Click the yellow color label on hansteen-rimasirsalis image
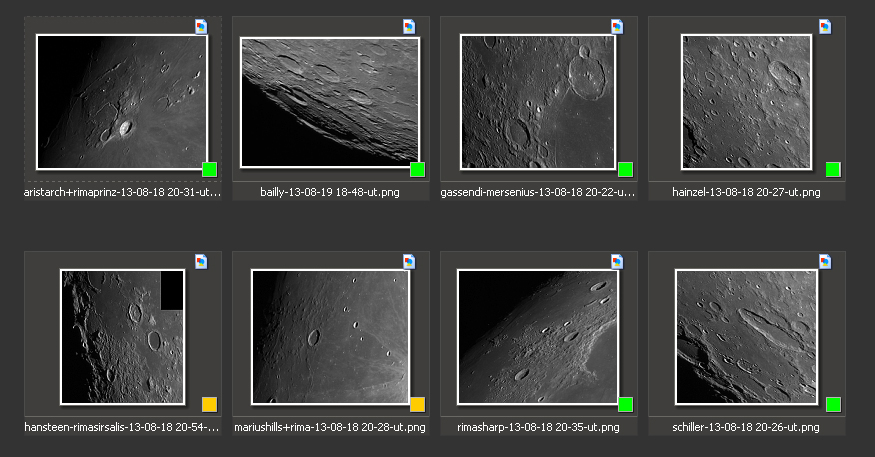Viewport: 875px width, 457px height. (x=210, y=404)
